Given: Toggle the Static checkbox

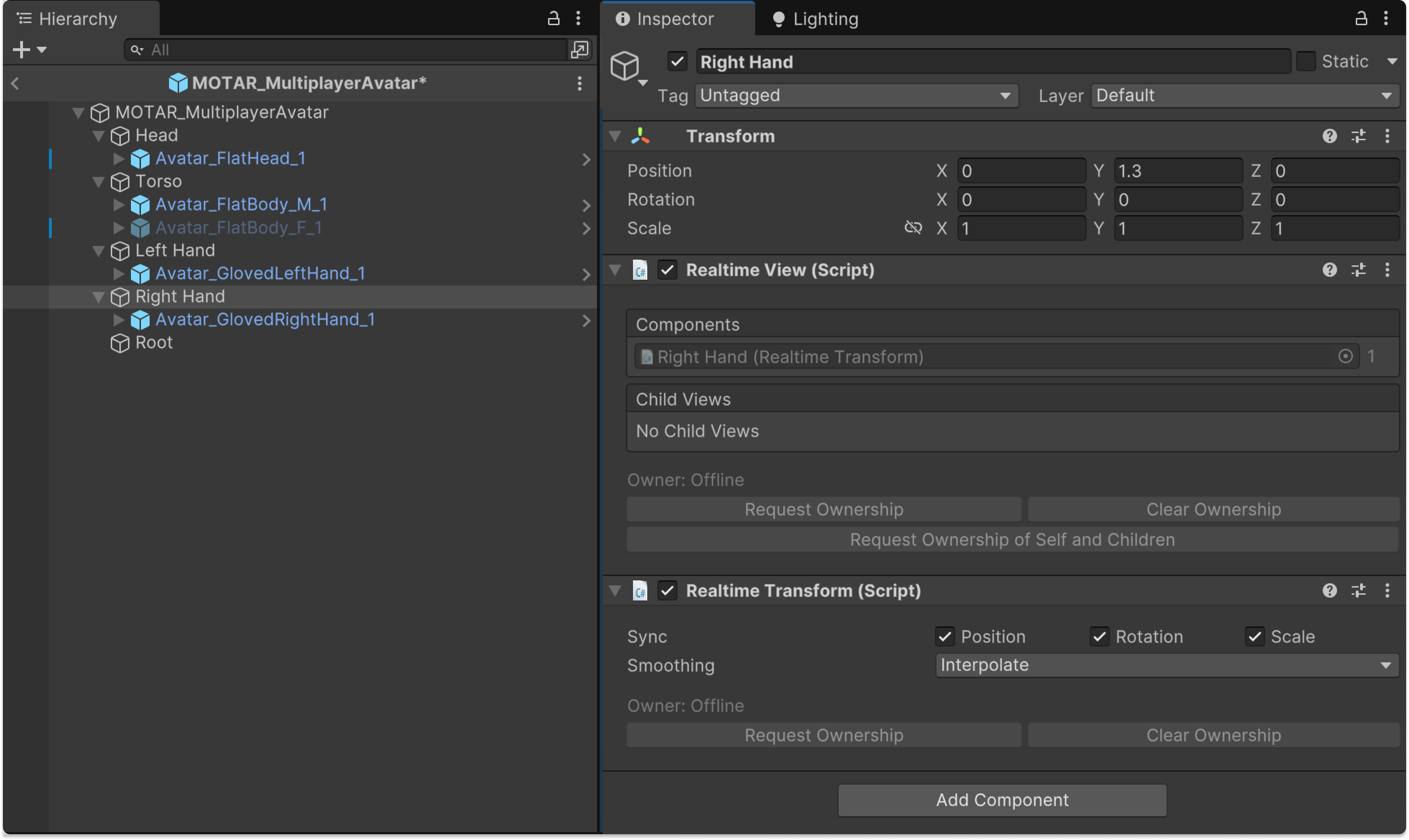Looking at the screenshot, I should [x=1306, y=61].
